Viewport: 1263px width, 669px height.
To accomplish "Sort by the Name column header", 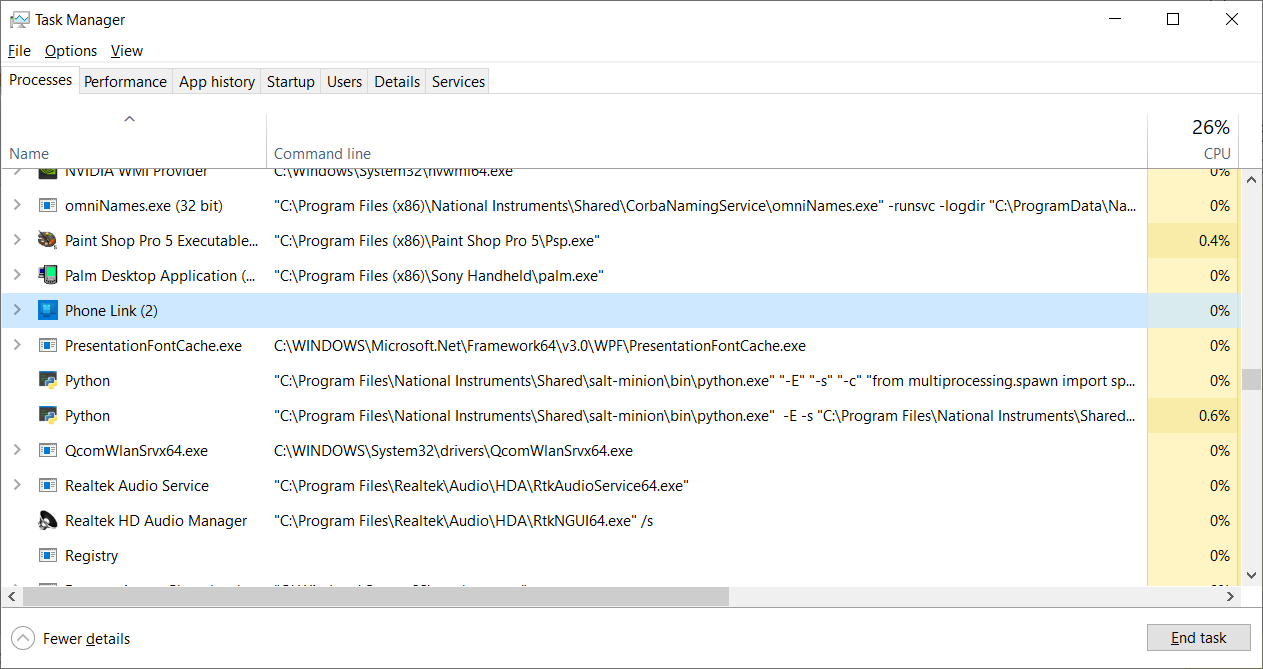I will 133,140.
